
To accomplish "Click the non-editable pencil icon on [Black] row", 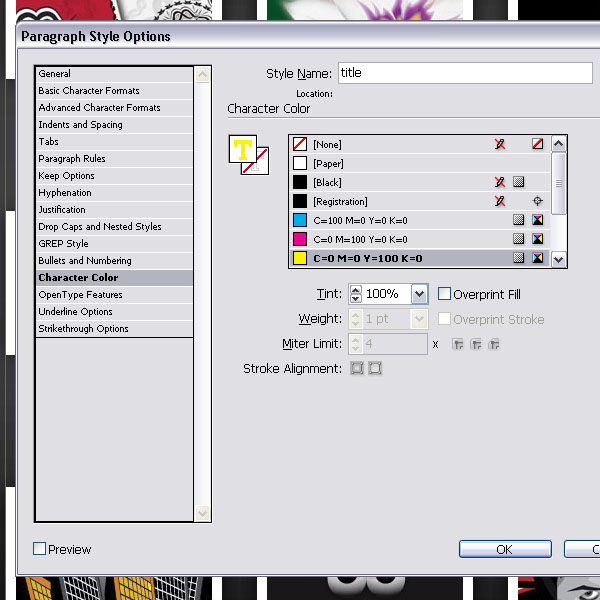I will tap(499, 182).
